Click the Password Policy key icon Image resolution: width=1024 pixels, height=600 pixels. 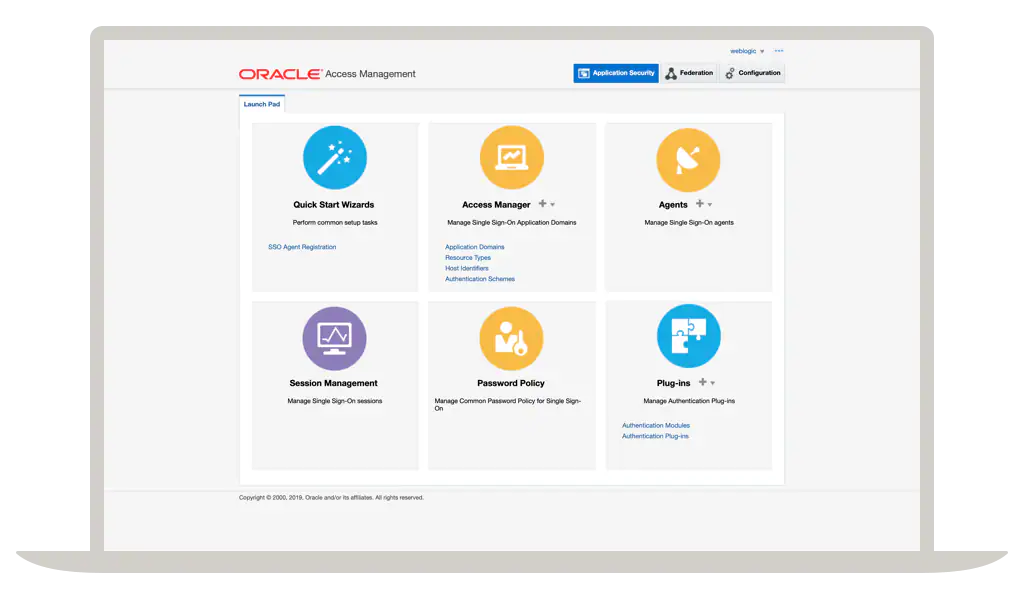pyautogui.click(x=511, y=338)
